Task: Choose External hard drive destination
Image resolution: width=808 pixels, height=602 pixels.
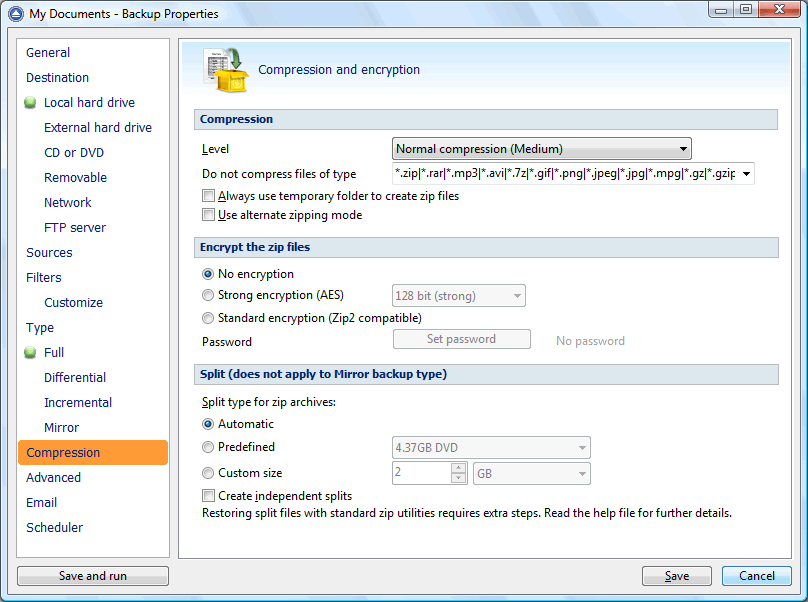Action: click(98, 128)
